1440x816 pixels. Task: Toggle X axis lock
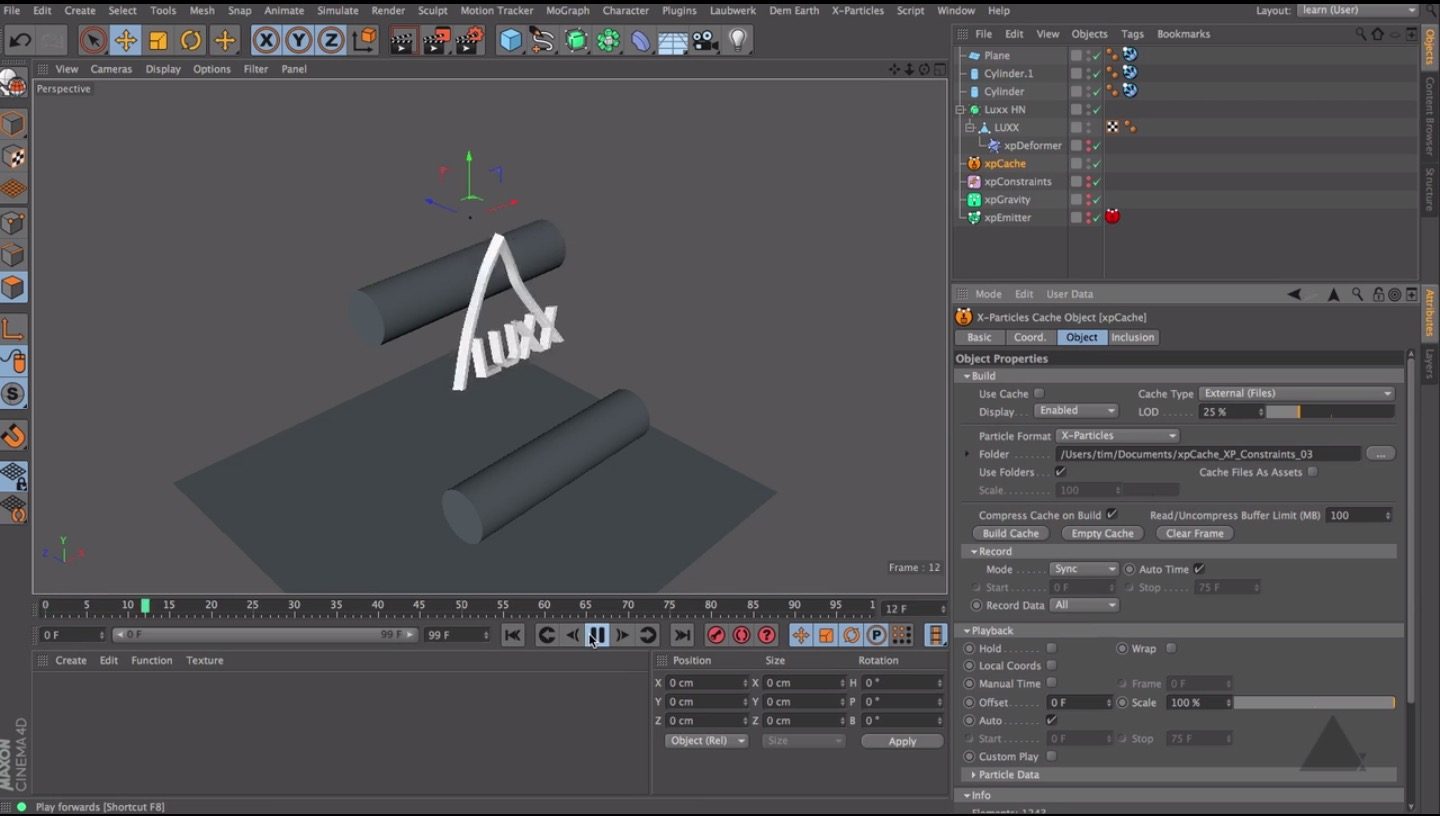point(265,41)
